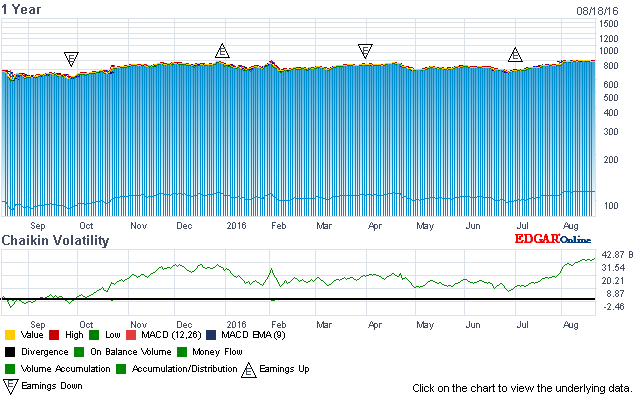Click the Earnings Up triangle legend icon
The width and height of the screenshot is (635, 395).
(x=249, y=370)
